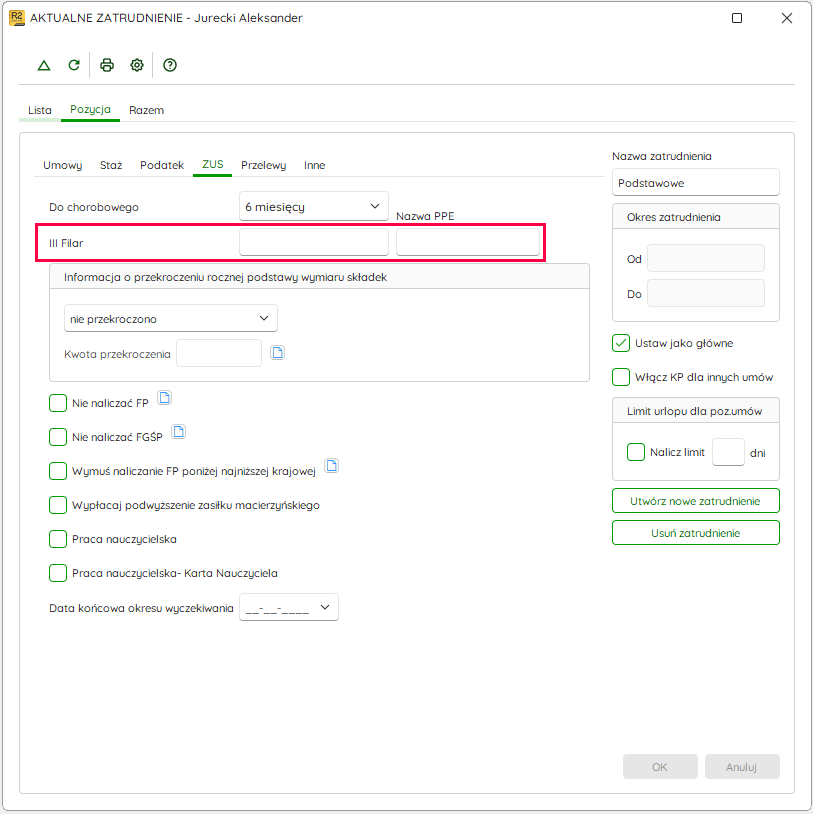
Task: Open the Do chorobowego dropdown
Action: pyautogui.click(x=314, y=207)
